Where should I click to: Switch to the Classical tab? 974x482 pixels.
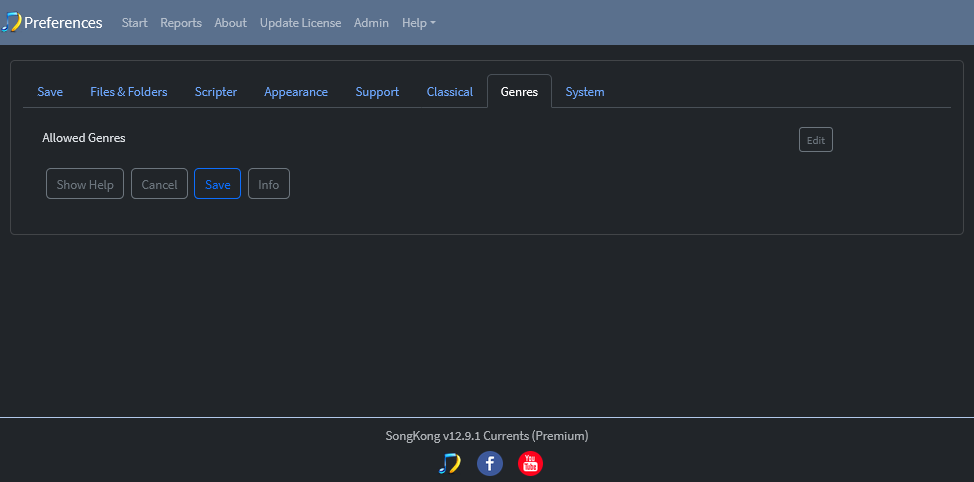[450, 92]
